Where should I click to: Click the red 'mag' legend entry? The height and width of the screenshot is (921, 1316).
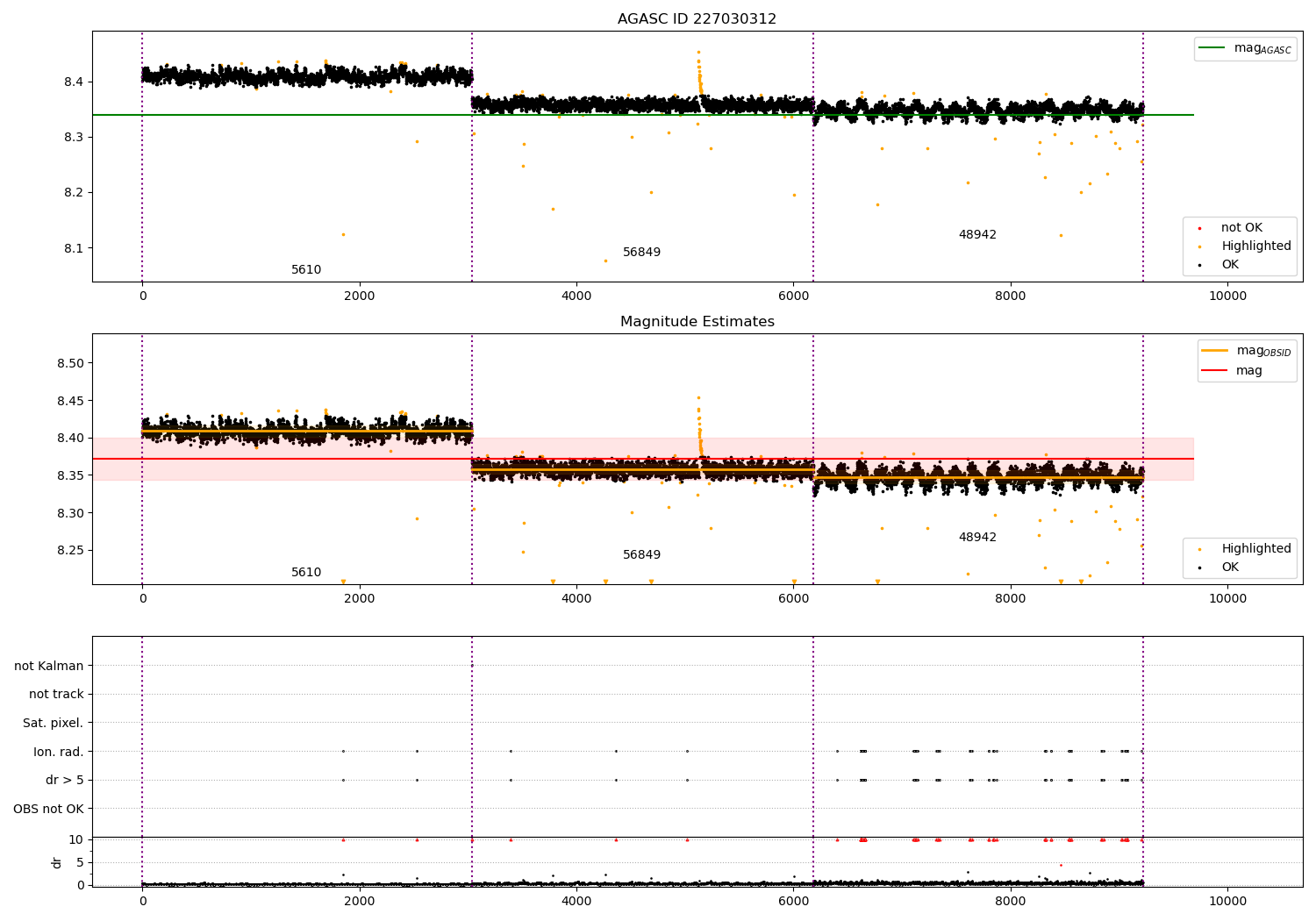[x=1232, y=371]
